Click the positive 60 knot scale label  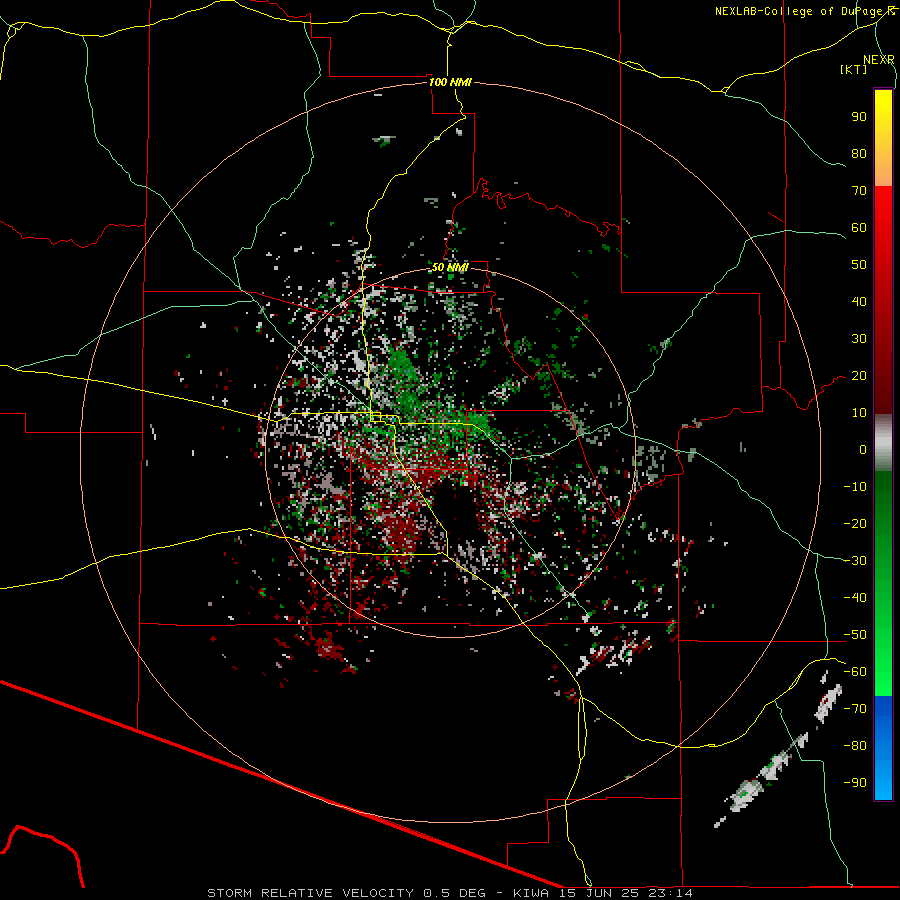[x=859, y=228]
